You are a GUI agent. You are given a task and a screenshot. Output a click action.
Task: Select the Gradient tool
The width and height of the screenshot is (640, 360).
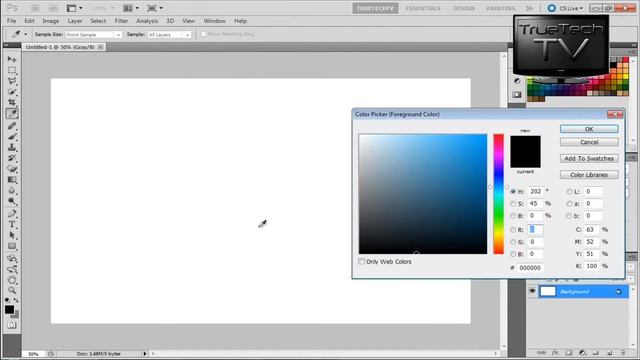click(12, 180)
